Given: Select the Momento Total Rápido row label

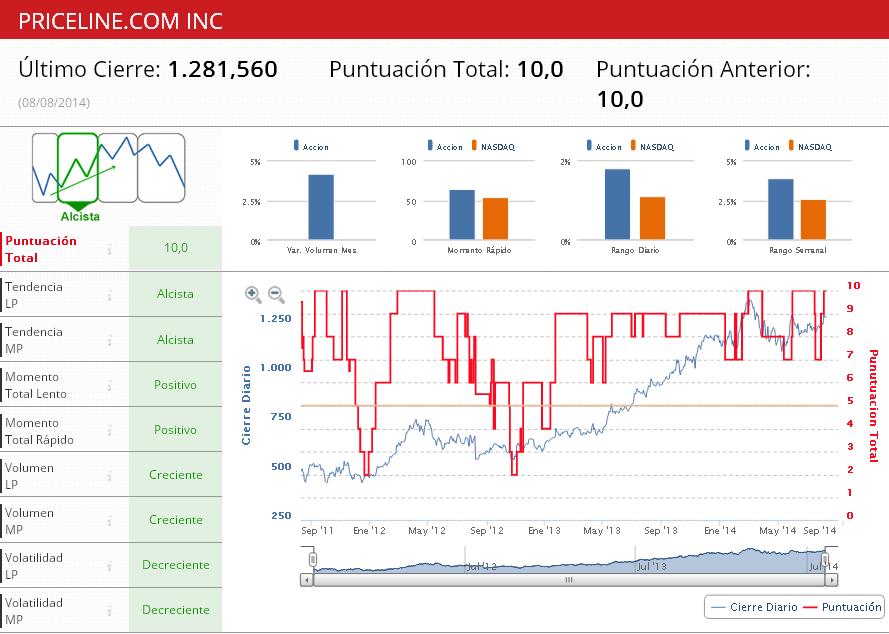Looking at the screenshot, I should tap(39, 431).
